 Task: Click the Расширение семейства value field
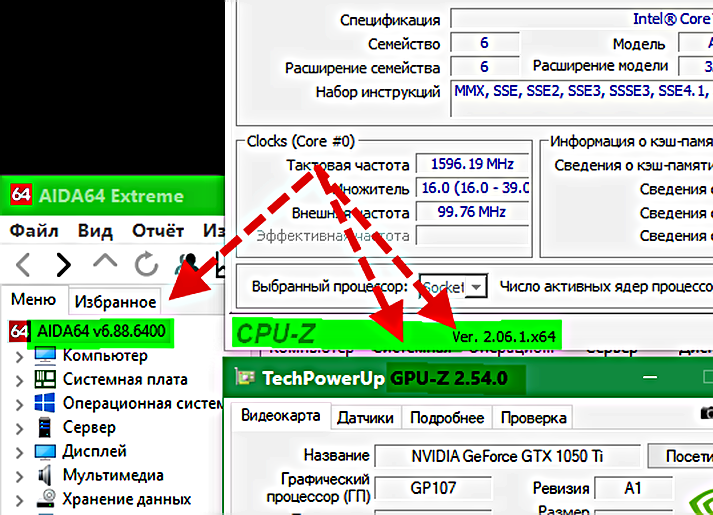(x=485, y=66)
